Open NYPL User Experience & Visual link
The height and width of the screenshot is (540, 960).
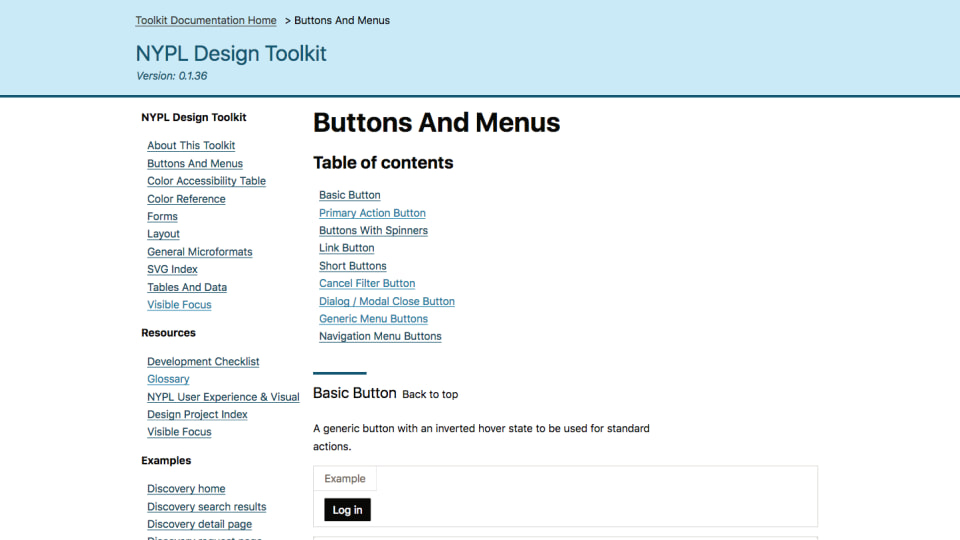tap(223, 397)
